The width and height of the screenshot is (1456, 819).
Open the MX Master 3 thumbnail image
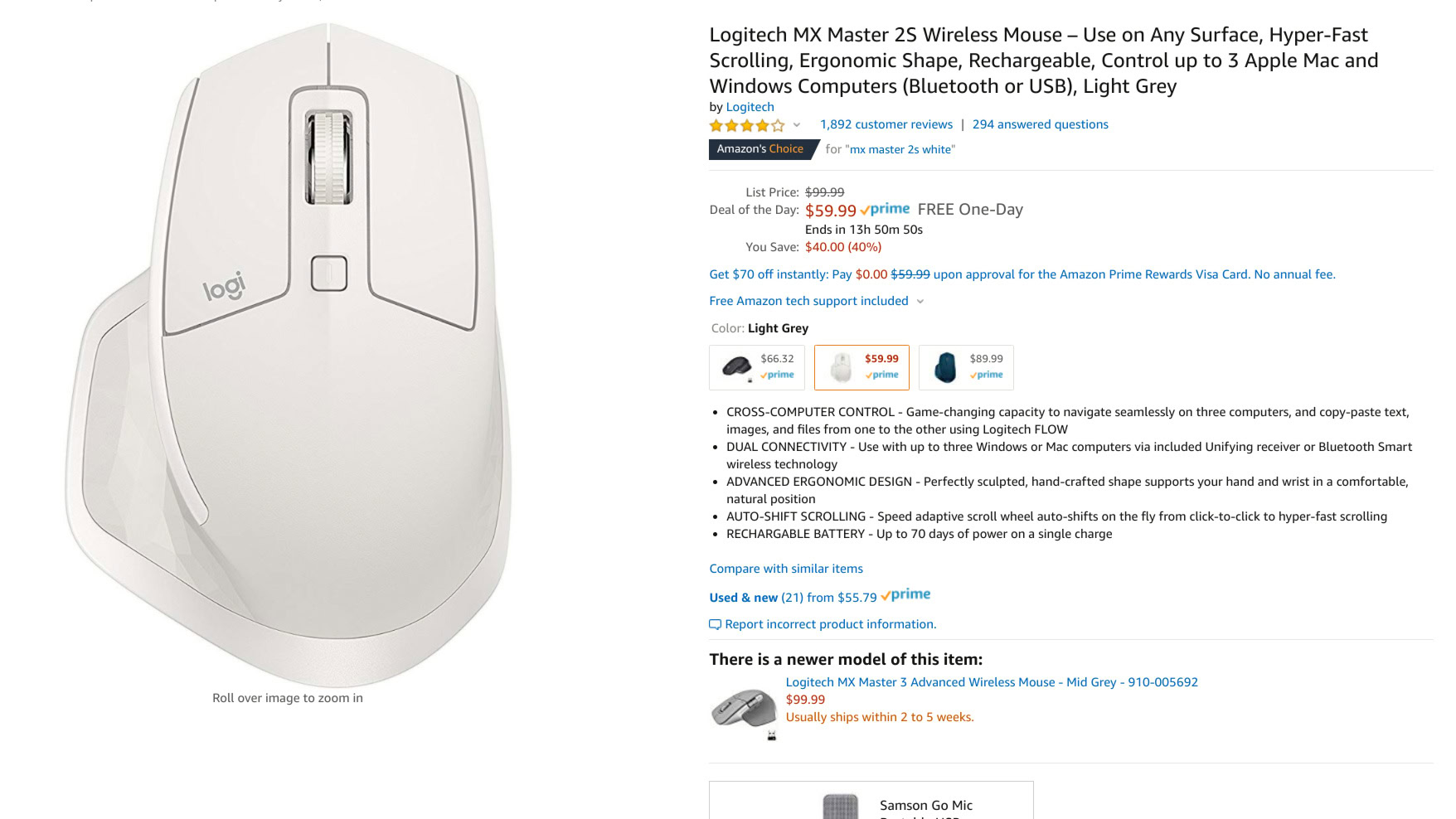click(744, 710)
